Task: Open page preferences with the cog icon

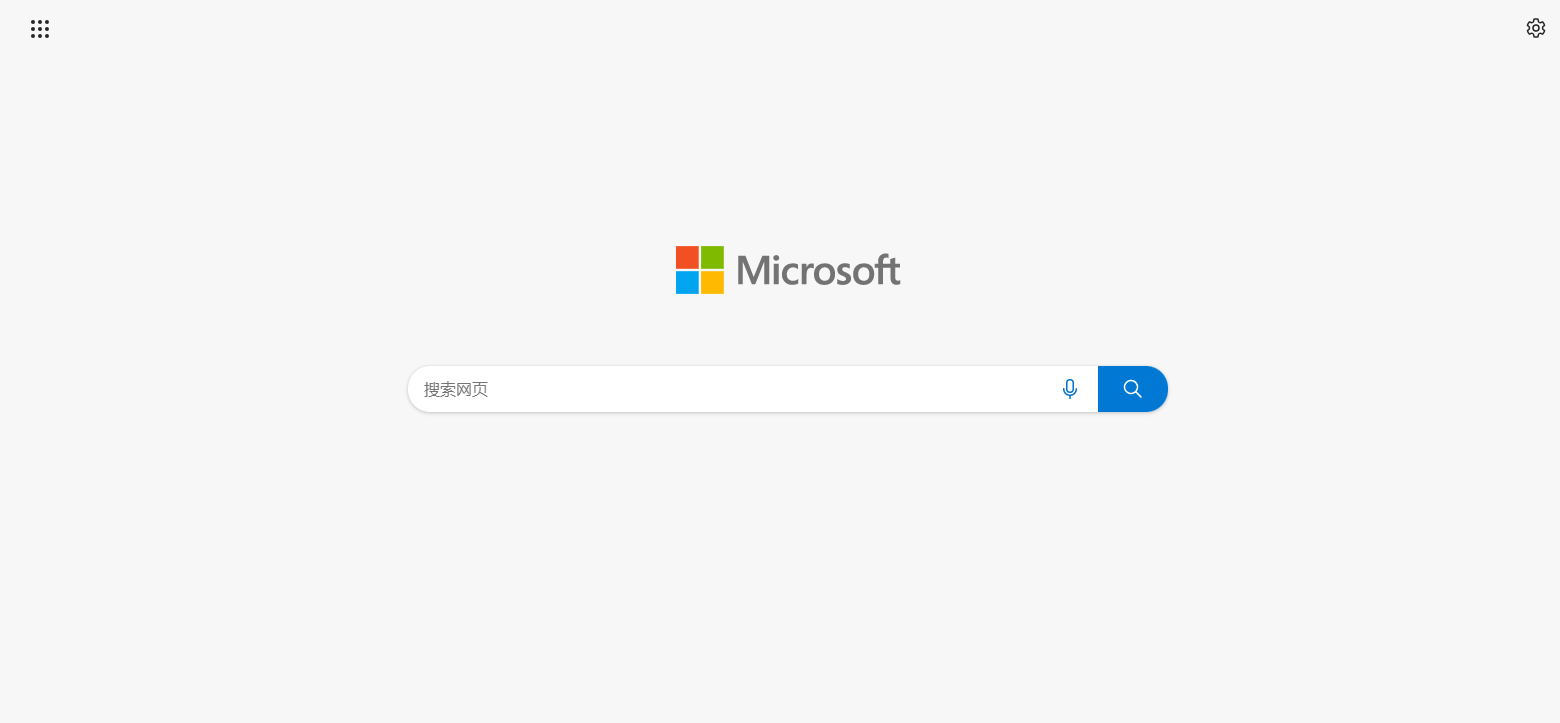Action: (1535, 28)
